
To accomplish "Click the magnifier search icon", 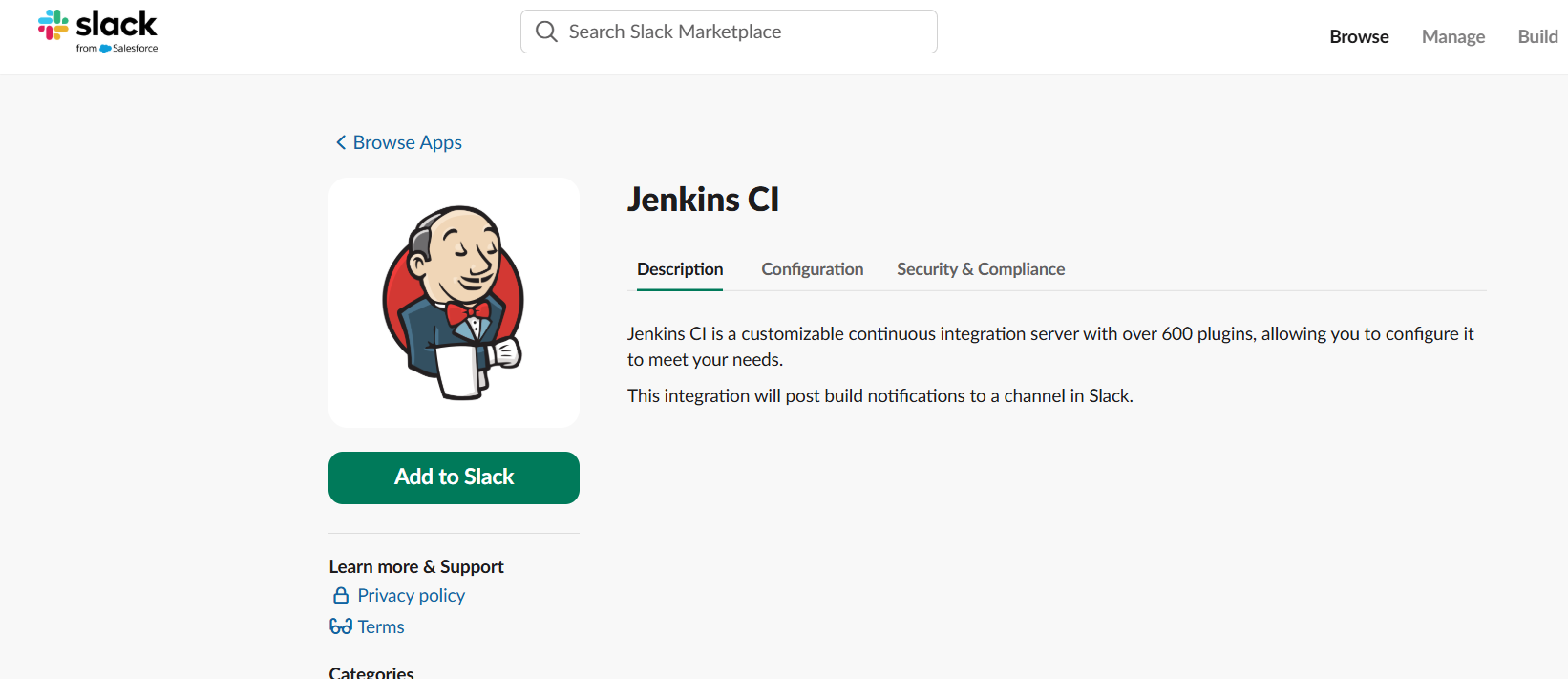I will (546, 32).
